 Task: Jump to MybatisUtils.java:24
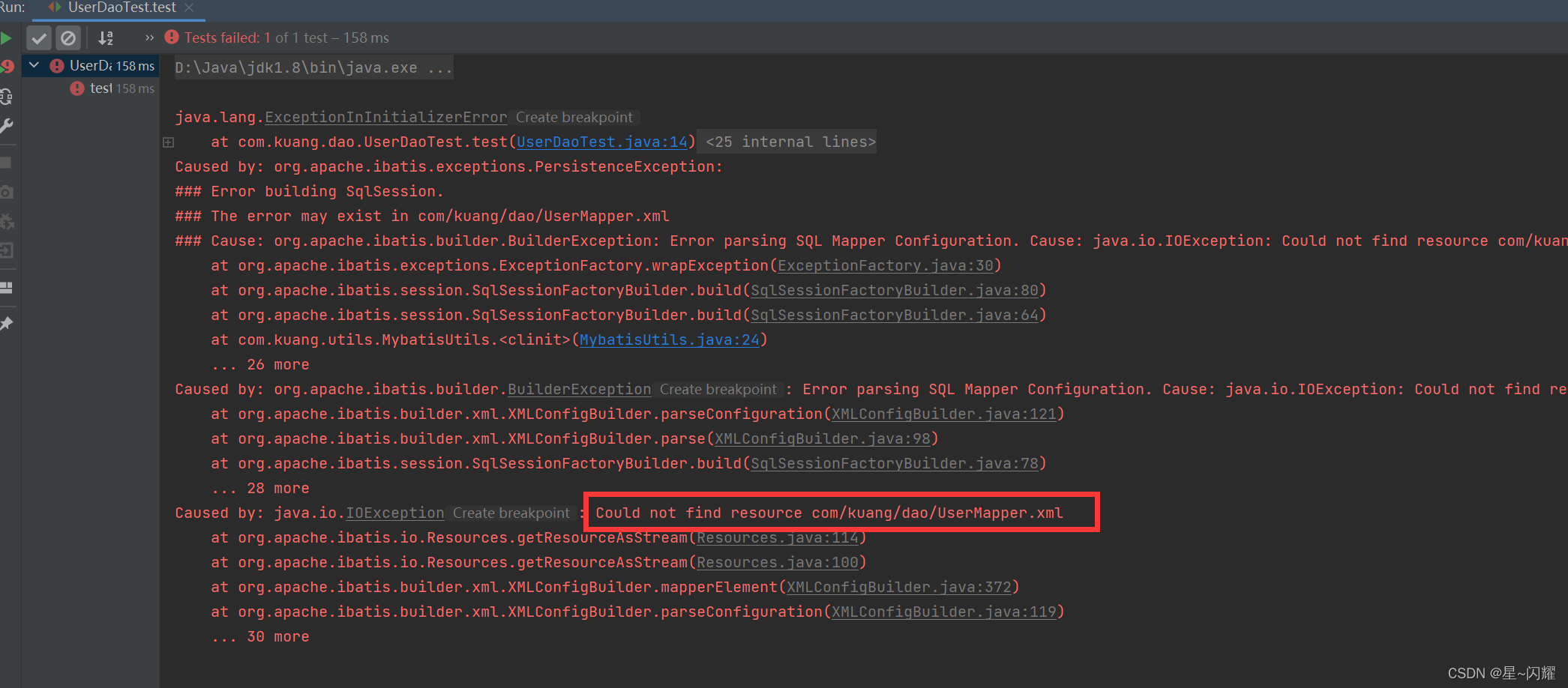(670, 340)
